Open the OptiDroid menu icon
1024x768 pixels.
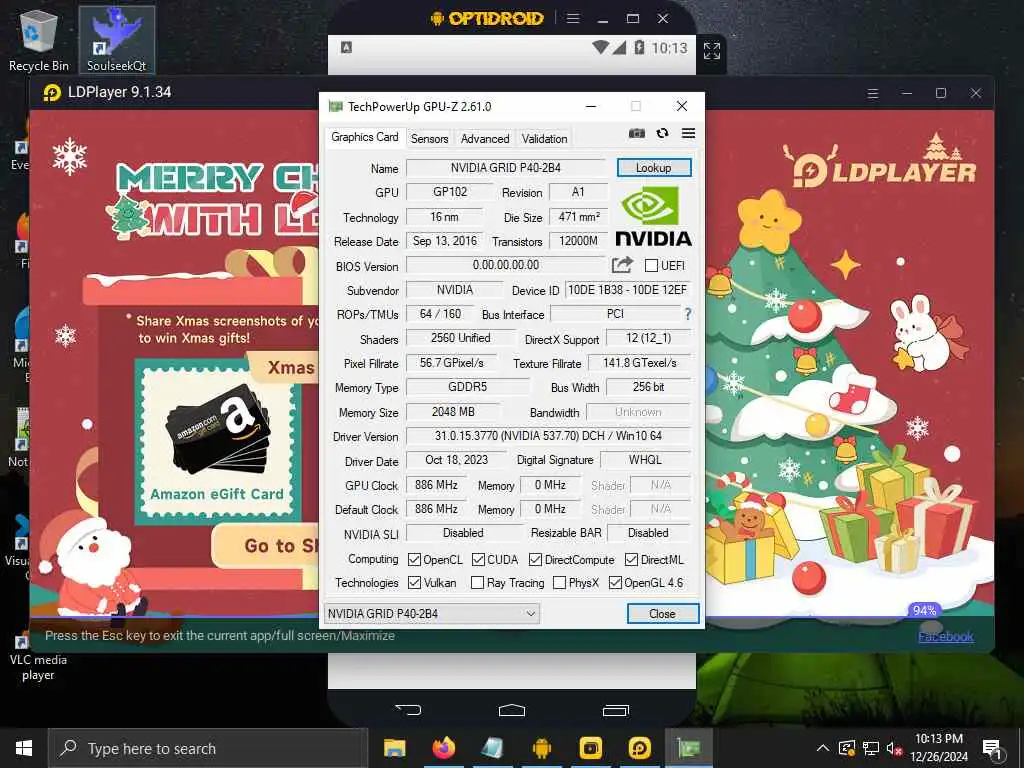[573, 18]
